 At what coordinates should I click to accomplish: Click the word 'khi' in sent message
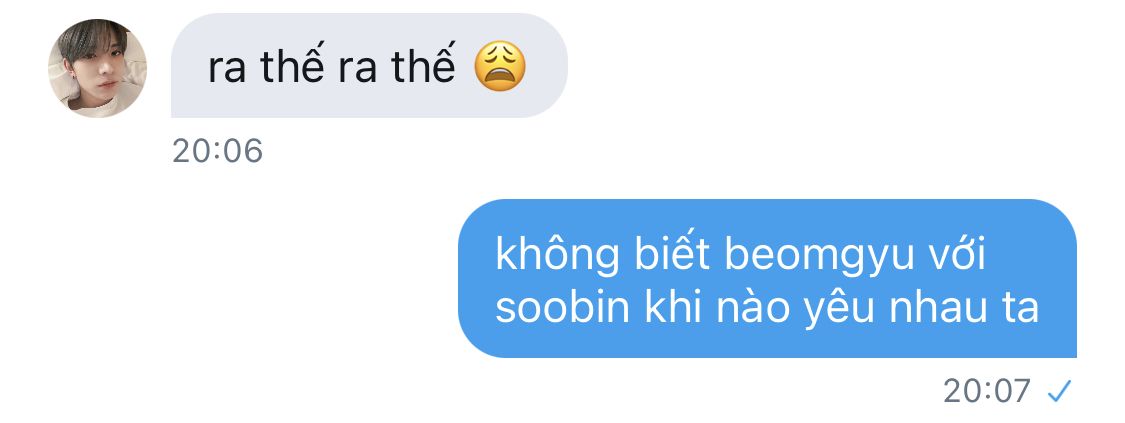[x=672, y=307]
